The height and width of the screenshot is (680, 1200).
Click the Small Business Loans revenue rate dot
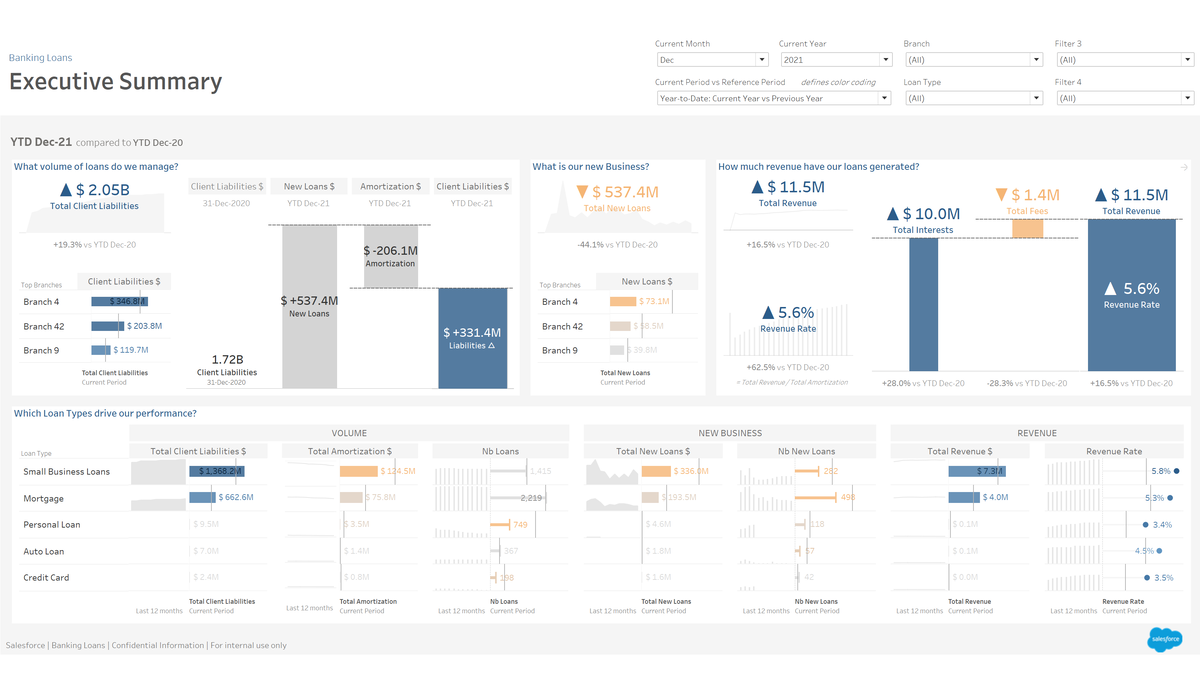(x=1177, y=471)
